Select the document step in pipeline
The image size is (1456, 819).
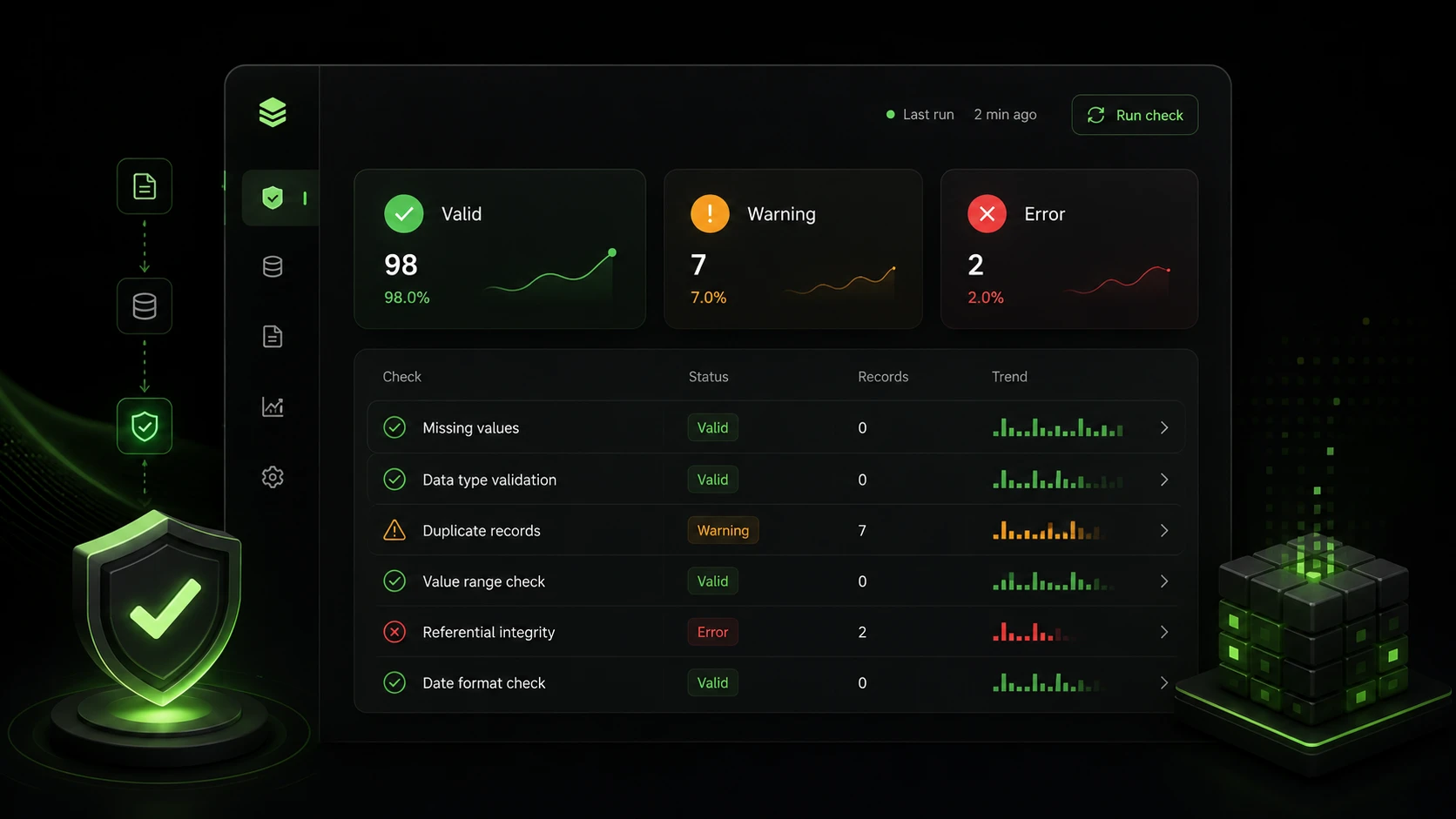tap(145, 186)
